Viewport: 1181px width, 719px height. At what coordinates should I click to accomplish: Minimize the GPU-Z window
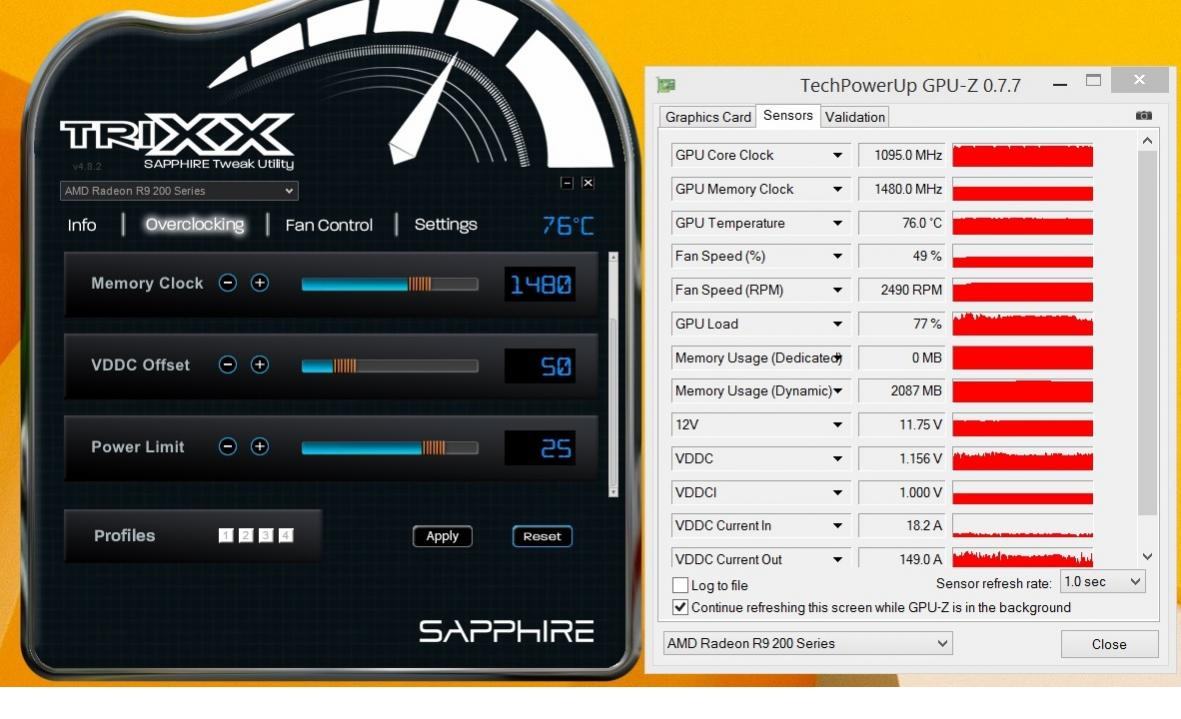click(x=1060, y=84)
